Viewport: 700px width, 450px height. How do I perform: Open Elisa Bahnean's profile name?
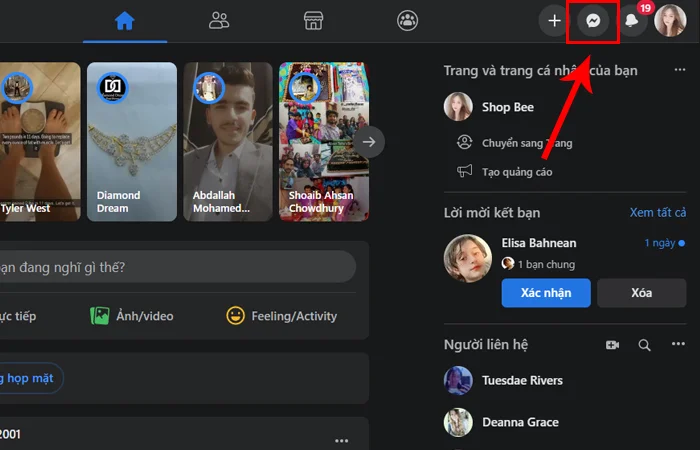point(539,243)
